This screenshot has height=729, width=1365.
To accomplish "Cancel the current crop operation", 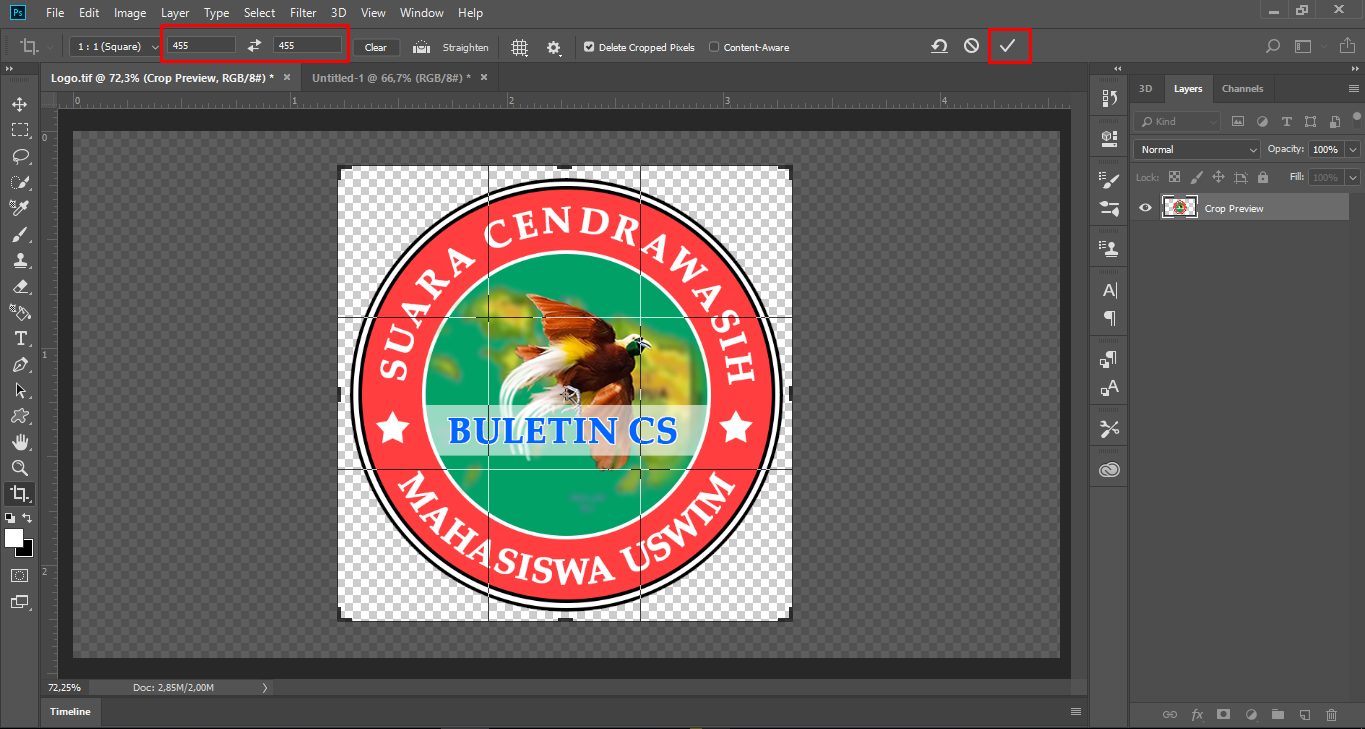I will (971, 46).
